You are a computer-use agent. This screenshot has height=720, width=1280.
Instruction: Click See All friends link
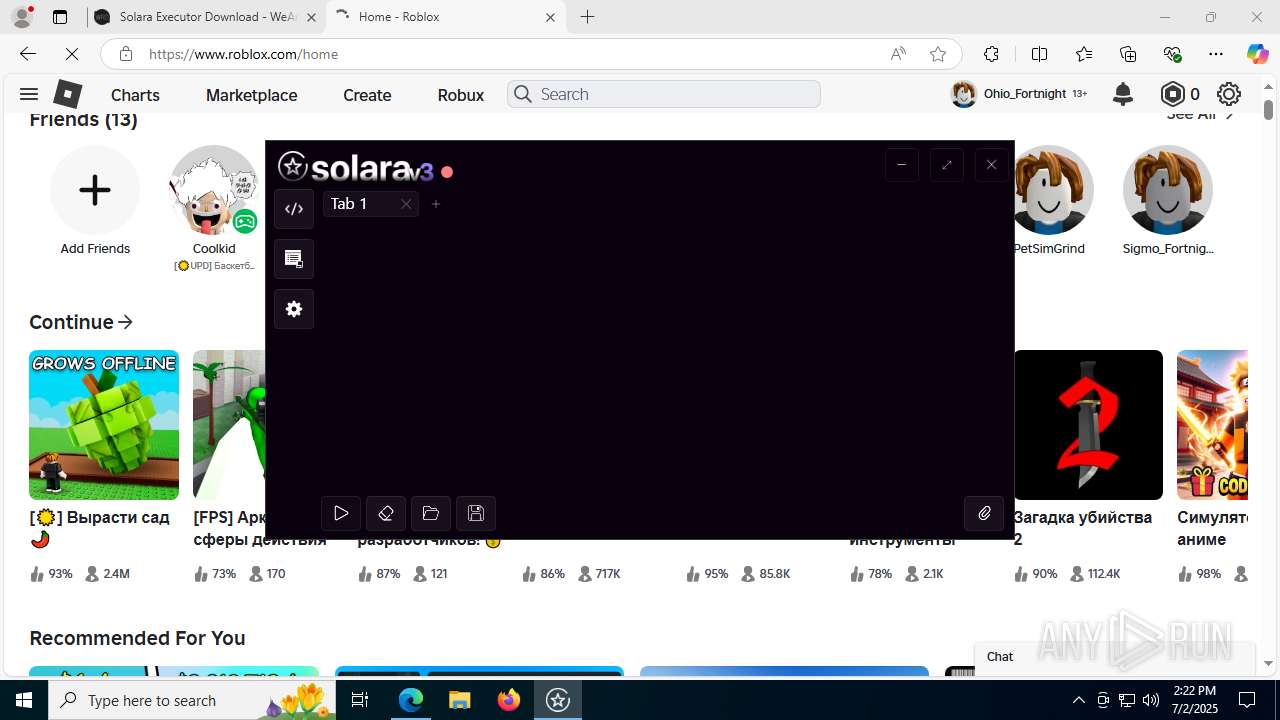coord(1200,116)
